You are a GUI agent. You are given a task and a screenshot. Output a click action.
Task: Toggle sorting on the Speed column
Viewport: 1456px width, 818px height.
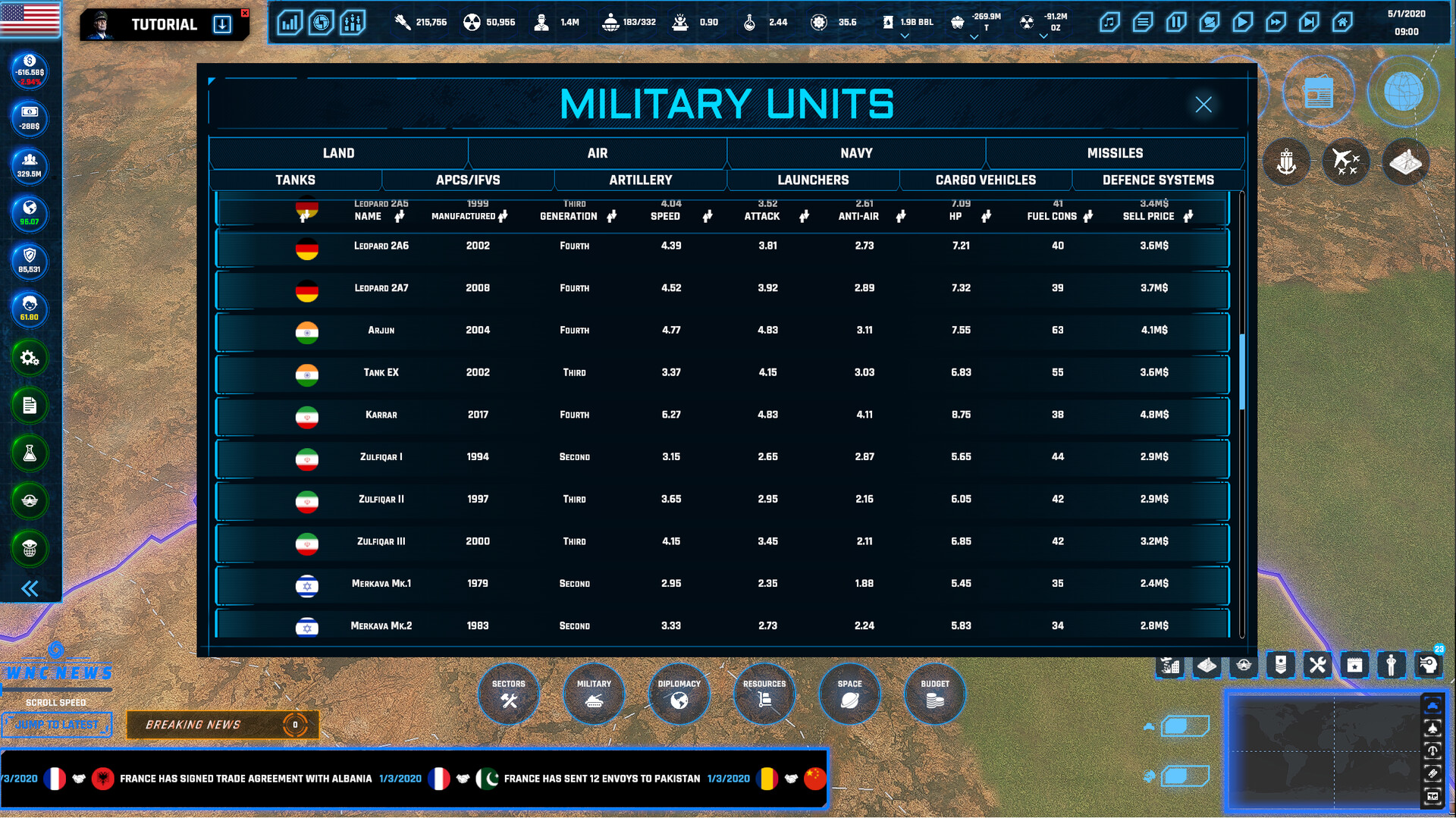pyautogui.click(x=708, y=216)
